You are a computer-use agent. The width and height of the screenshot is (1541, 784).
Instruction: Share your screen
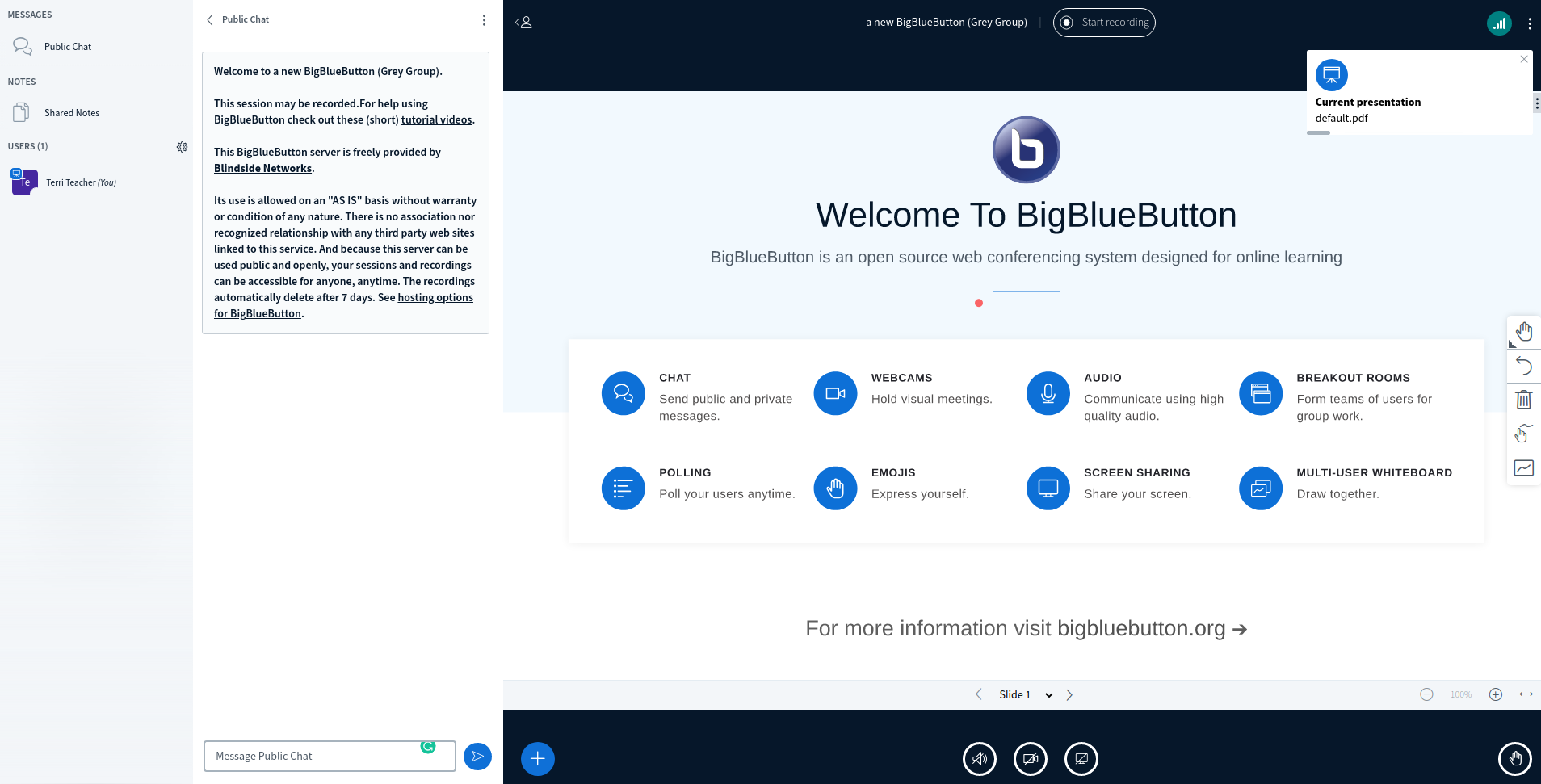[x=1081, y=759]
